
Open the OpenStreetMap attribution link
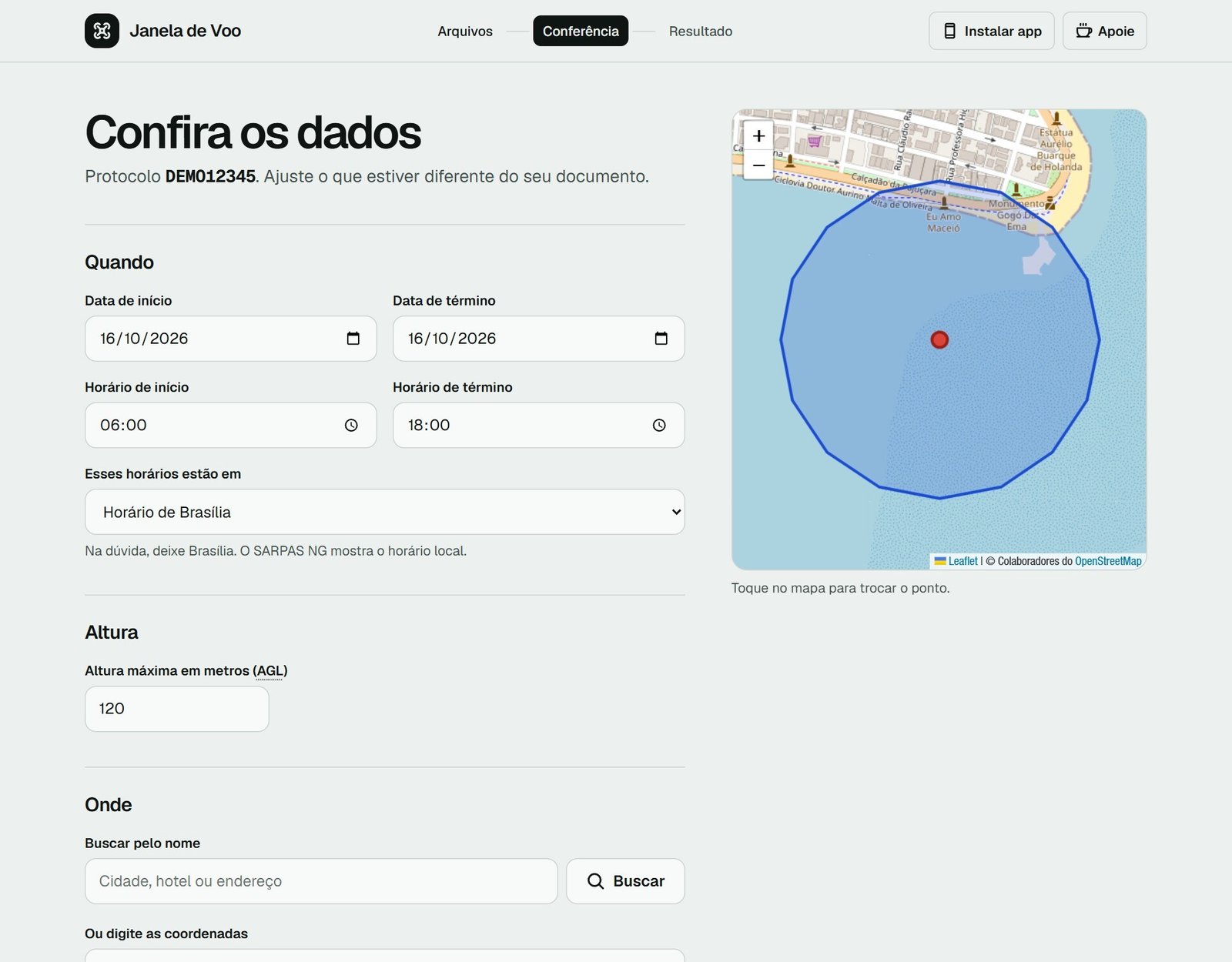click(x=1108, y=561)
